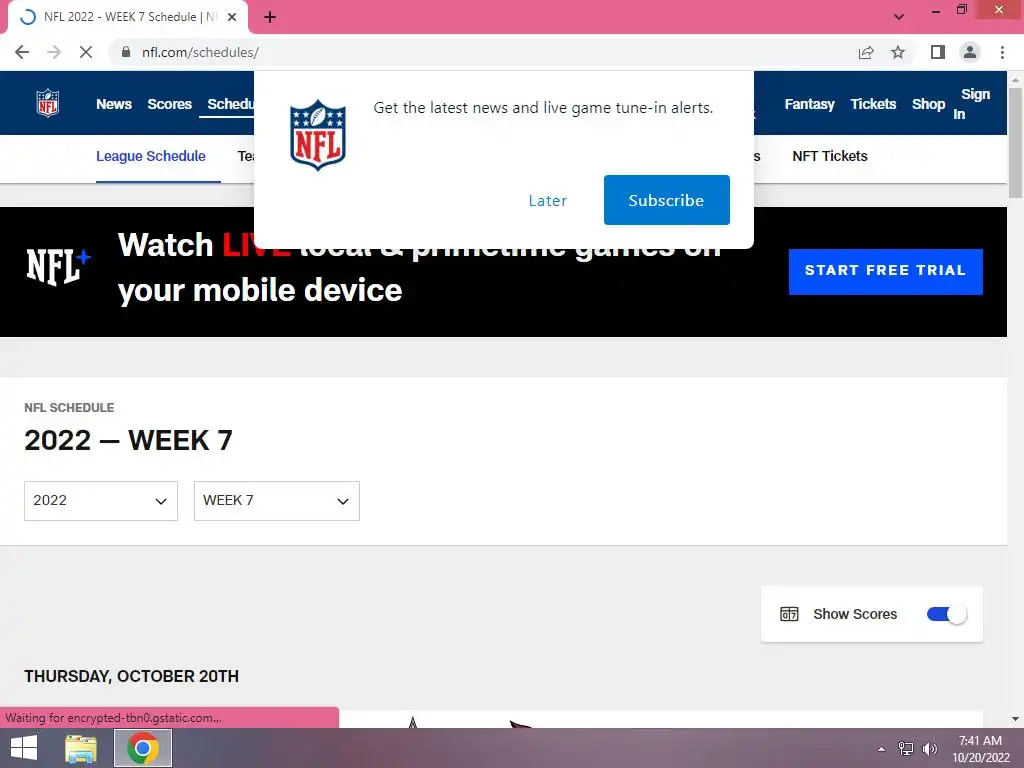The height and width of the screenshot is (768, 1024).
Task: Bookmark this page with the star icon
Action: pos(898,52)
